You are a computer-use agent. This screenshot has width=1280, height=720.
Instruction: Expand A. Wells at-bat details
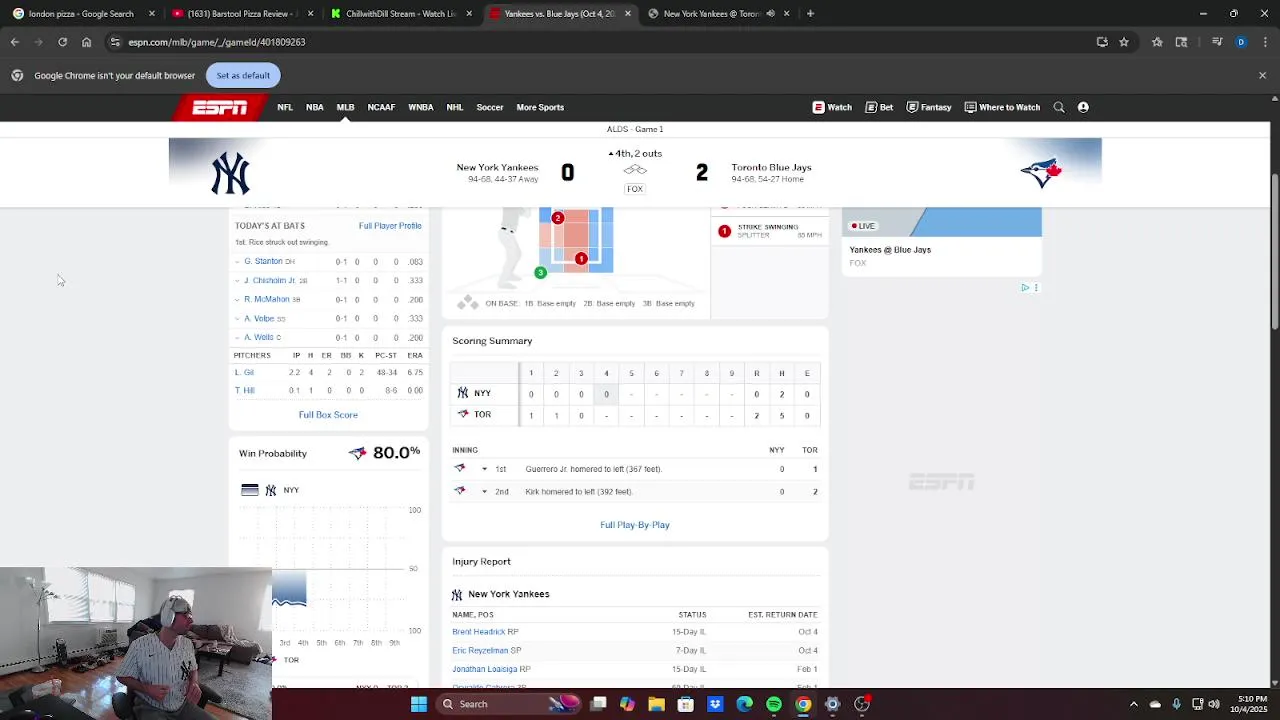(x=238, y=337)
